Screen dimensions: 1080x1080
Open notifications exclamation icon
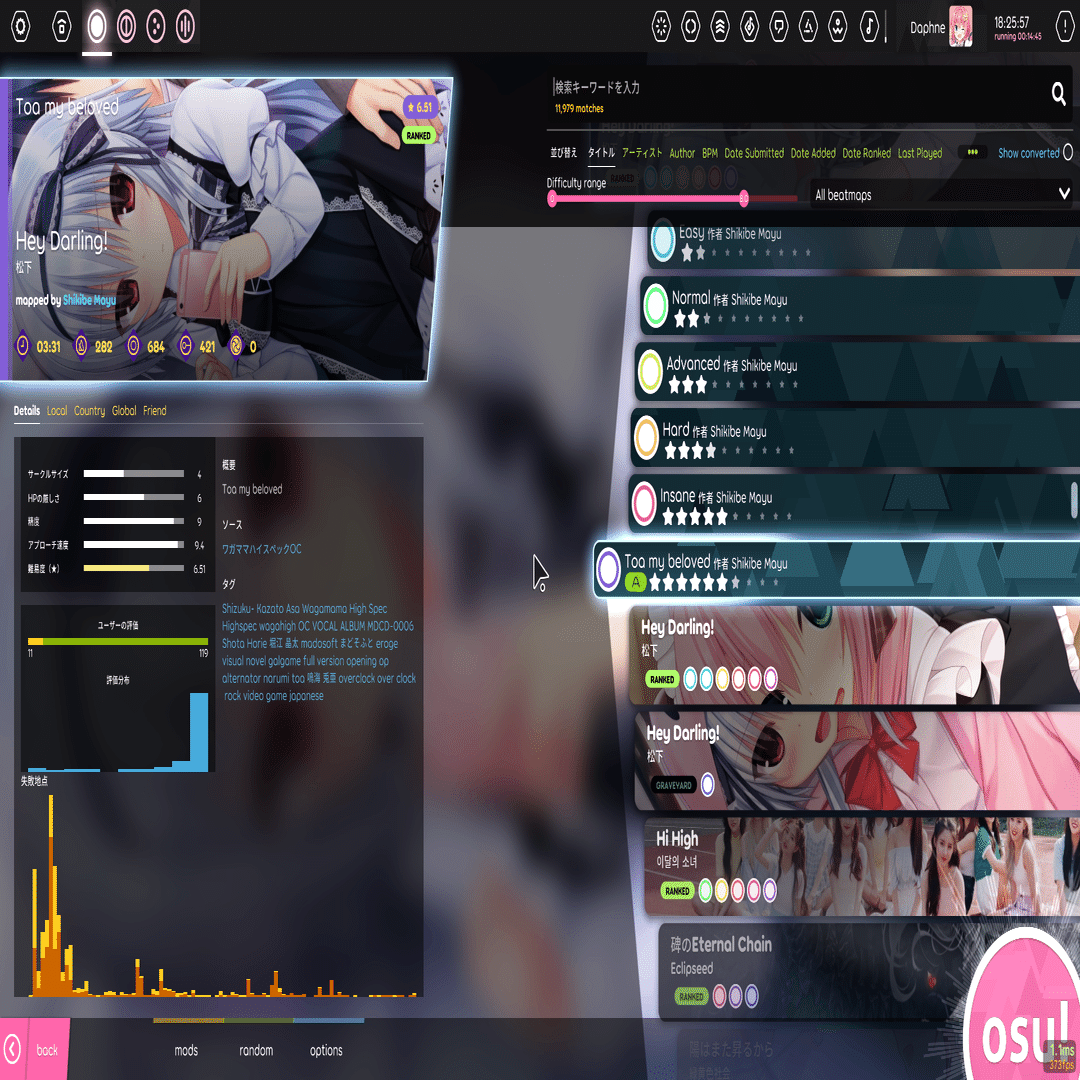[1066, 26]
